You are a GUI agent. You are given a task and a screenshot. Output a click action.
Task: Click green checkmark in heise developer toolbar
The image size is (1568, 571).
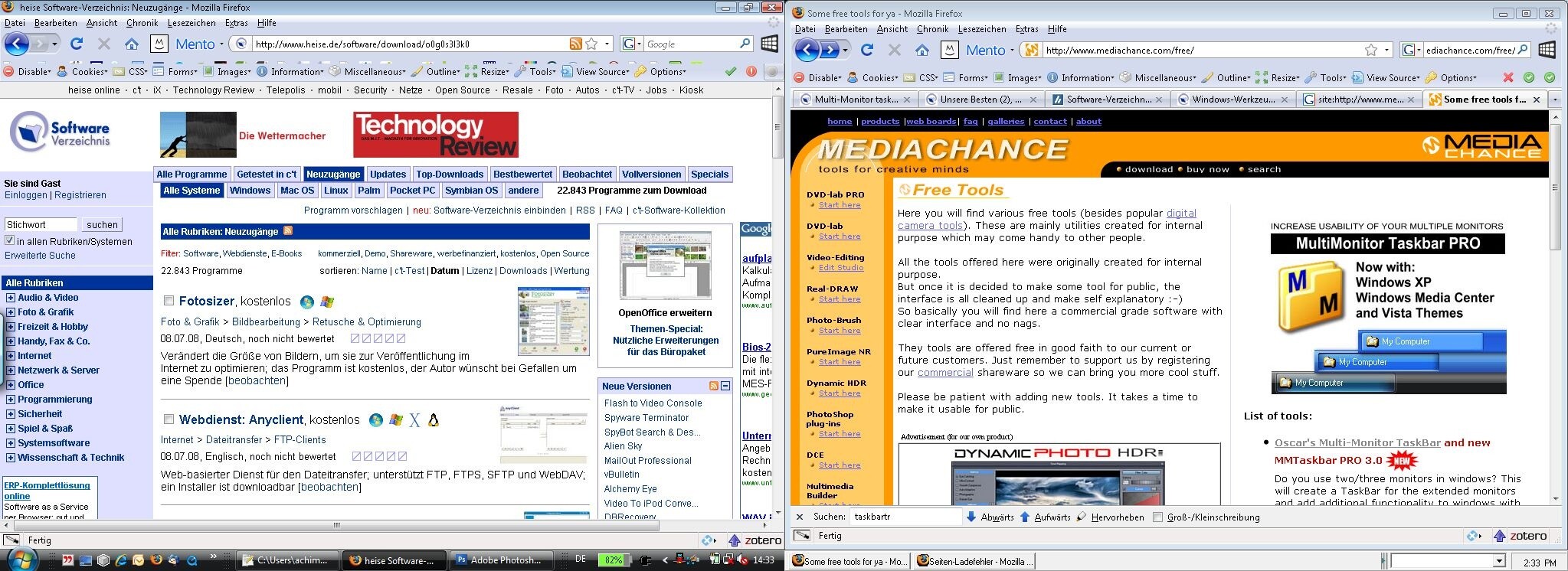(x=731, y=71)
